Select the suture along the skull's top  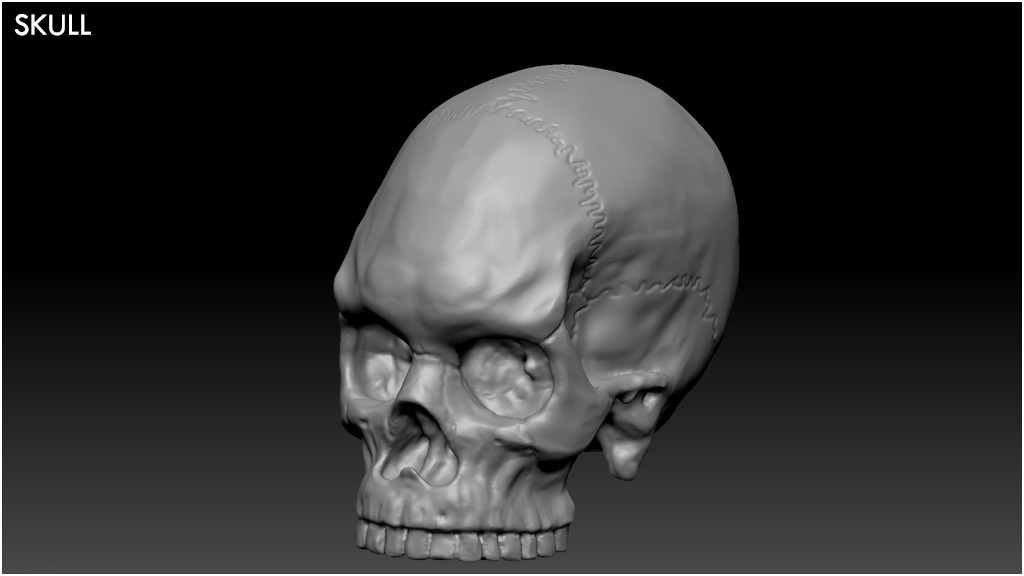[x=510, y=100]
